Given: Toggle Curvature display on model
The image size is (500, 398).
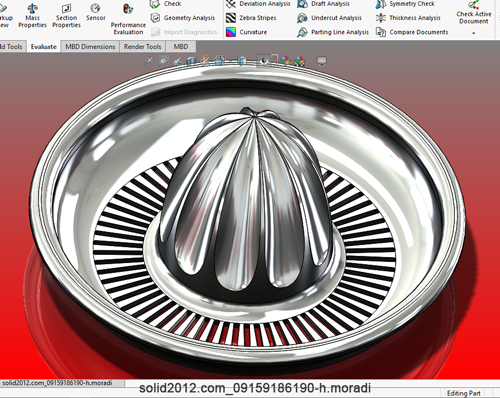Looking at the screenshot, I should pyautogui.click(x=246, y=32).
